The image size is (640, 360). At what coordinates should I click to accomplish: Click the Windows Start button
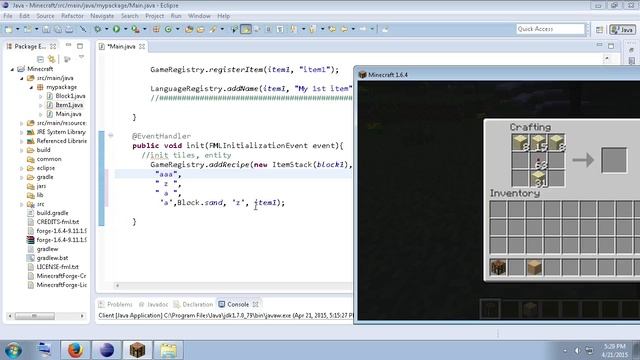coord(13,350)
